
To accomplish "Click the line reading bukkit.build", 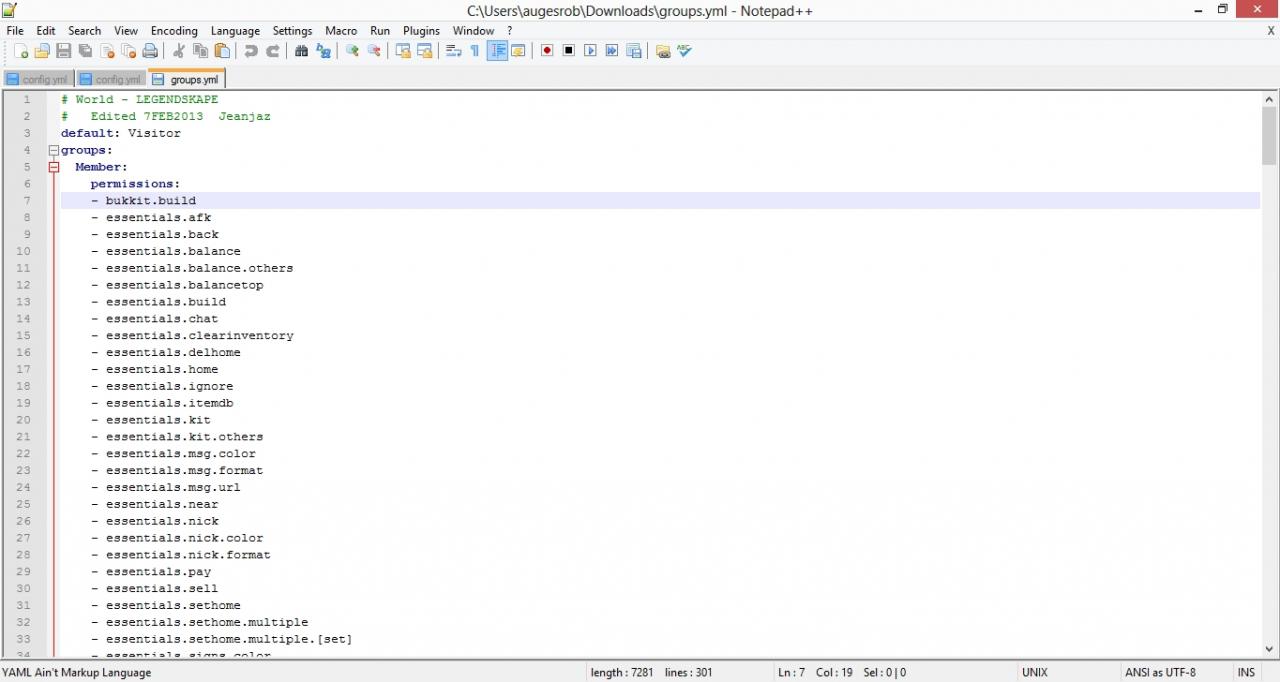I will tap(660, 201).
